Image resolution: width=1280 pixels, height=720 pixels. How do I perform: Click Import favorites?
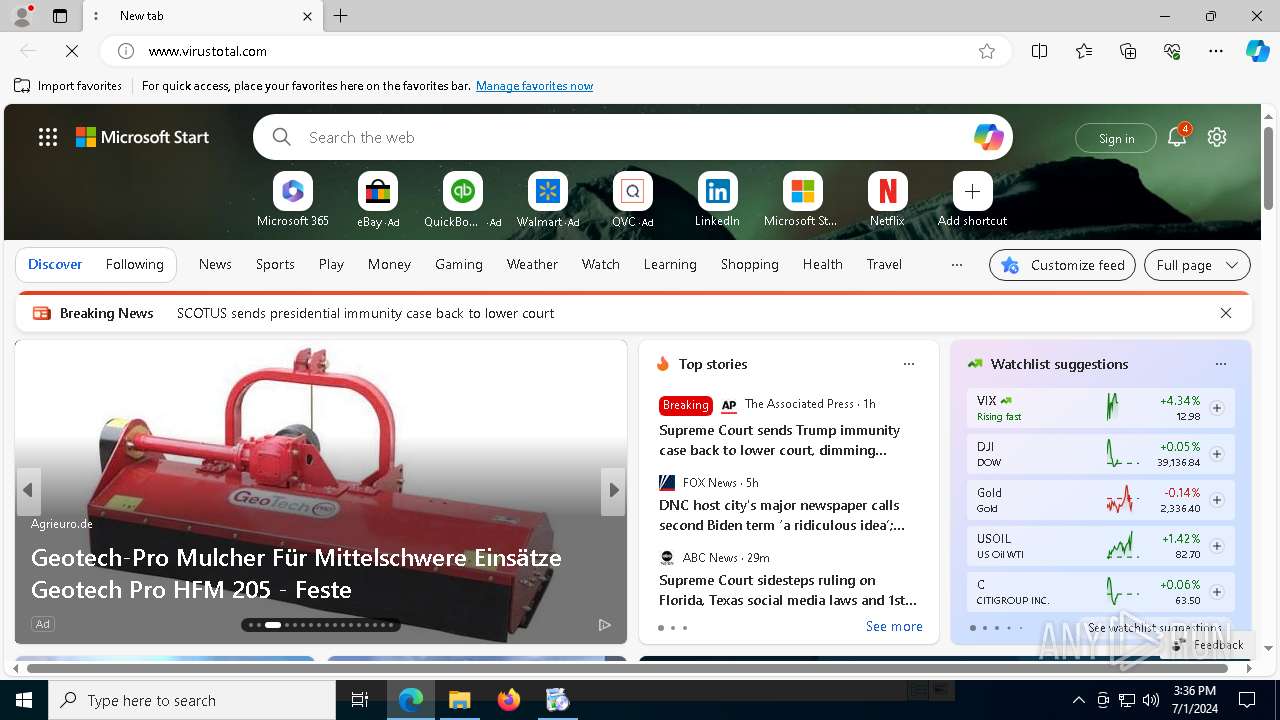[68, 86]
